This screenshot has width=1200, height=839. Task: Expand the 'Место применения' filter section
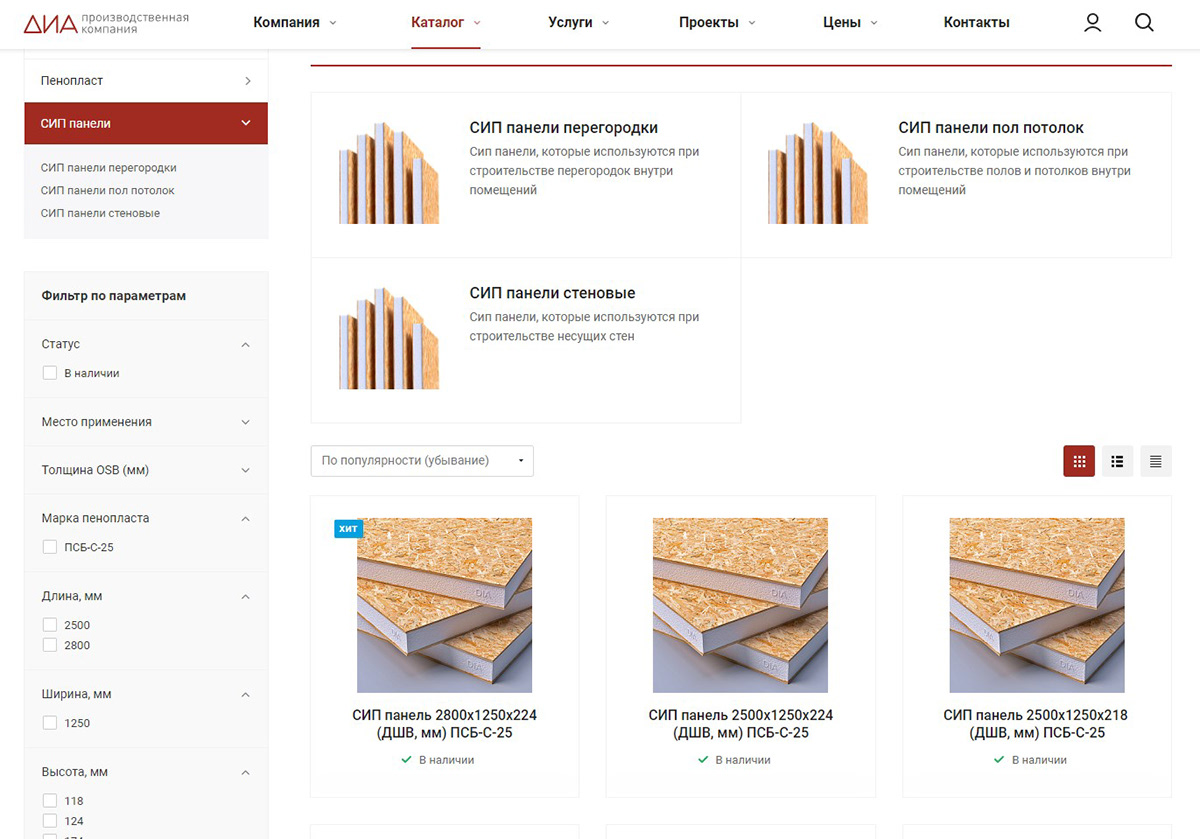click(x=145, y=422)
